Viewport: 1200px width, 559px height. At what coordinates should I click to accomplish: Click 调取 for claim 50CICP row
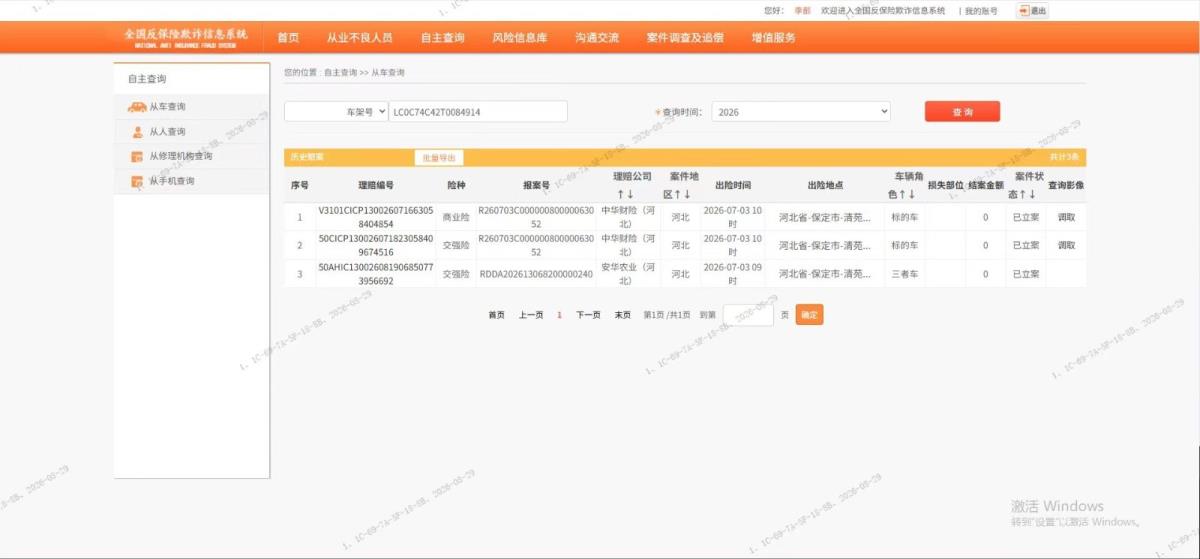[1066, 245]
